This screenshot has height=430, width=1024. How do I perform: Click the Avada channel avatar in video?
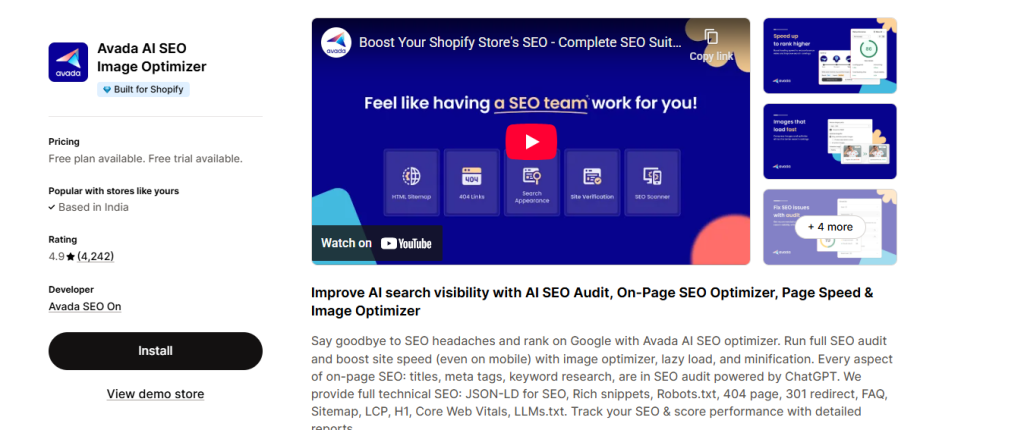coord(335,43)
